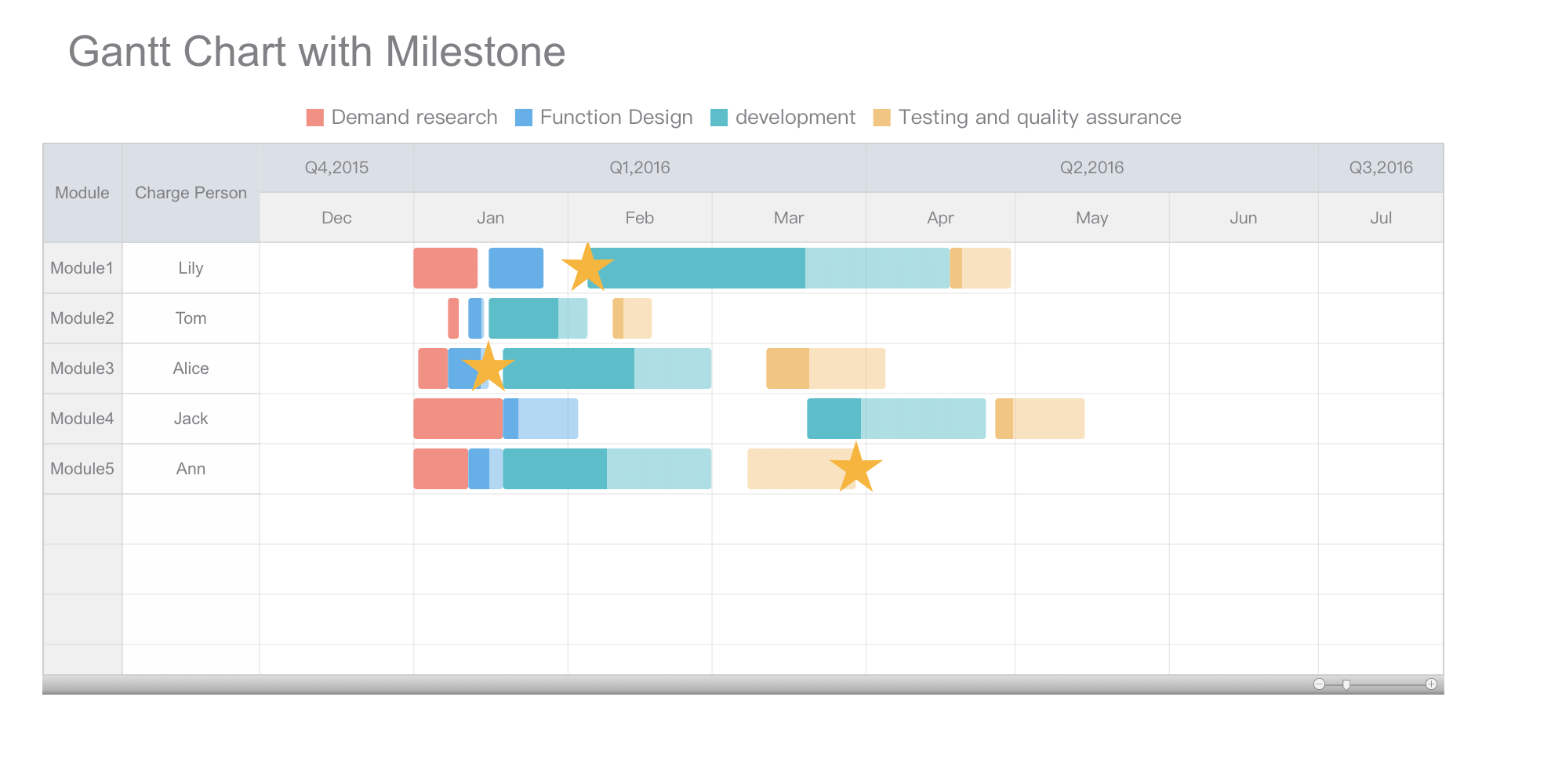Screen dimensions: 1551x784
Task: Click the zoom out minus icon
Action: (x=1319, y=684)
